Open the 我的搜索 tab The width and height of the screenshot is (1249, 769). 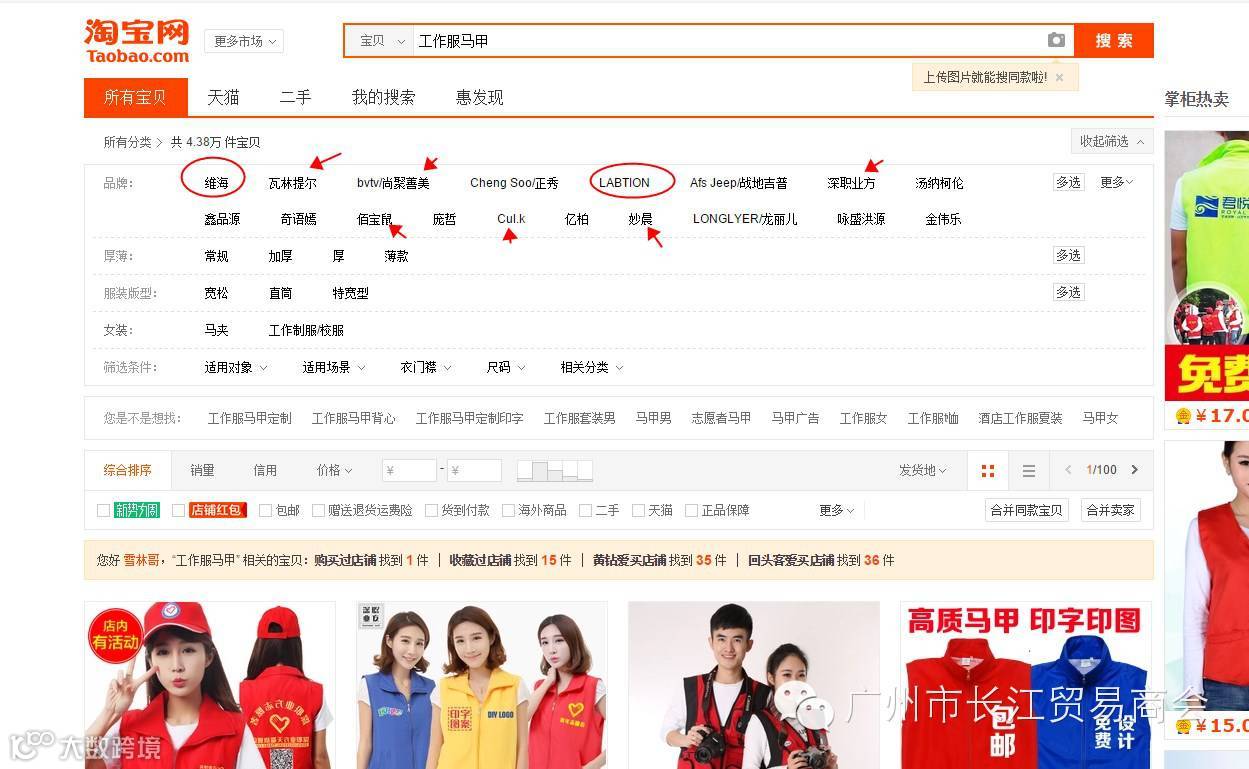point(383,97)
